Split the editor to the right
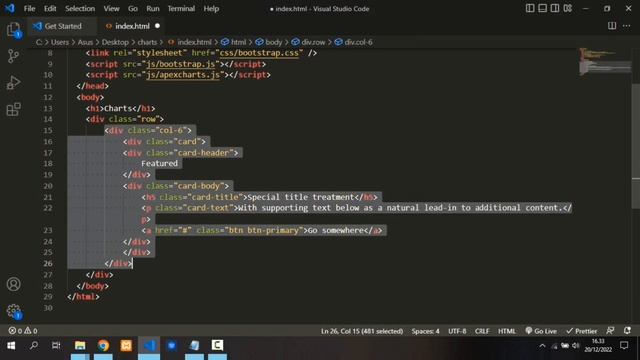 [x=612, y=26]
